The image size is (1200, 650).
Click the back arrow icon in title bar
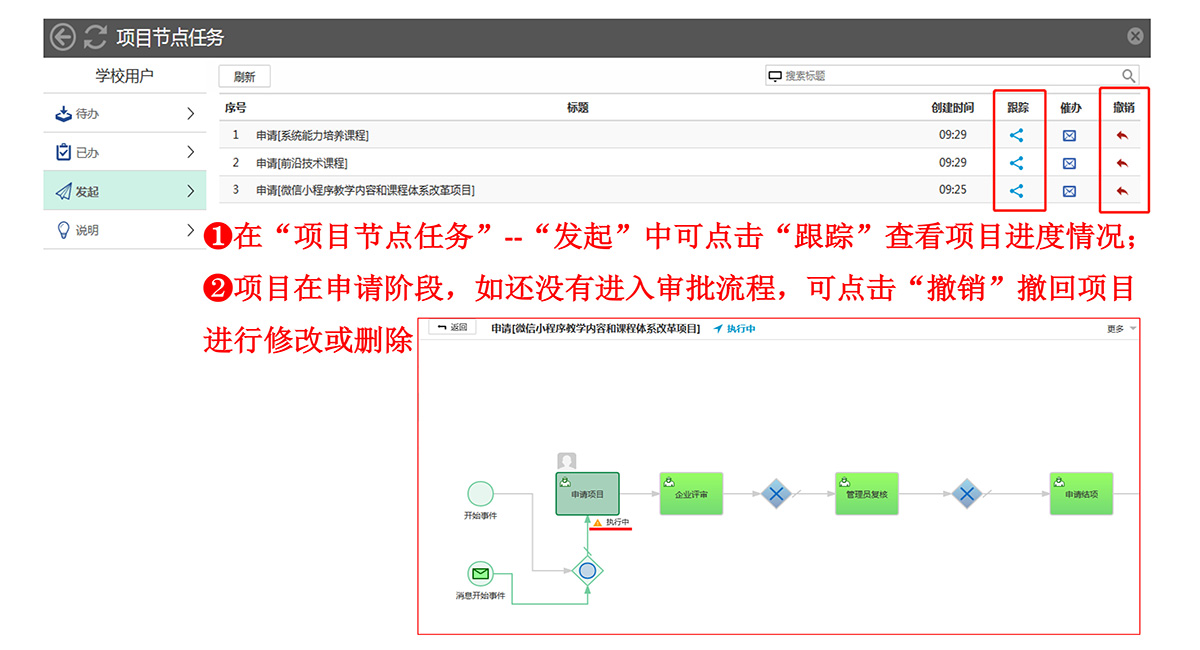pyautogui.click(x=63, y=37)
